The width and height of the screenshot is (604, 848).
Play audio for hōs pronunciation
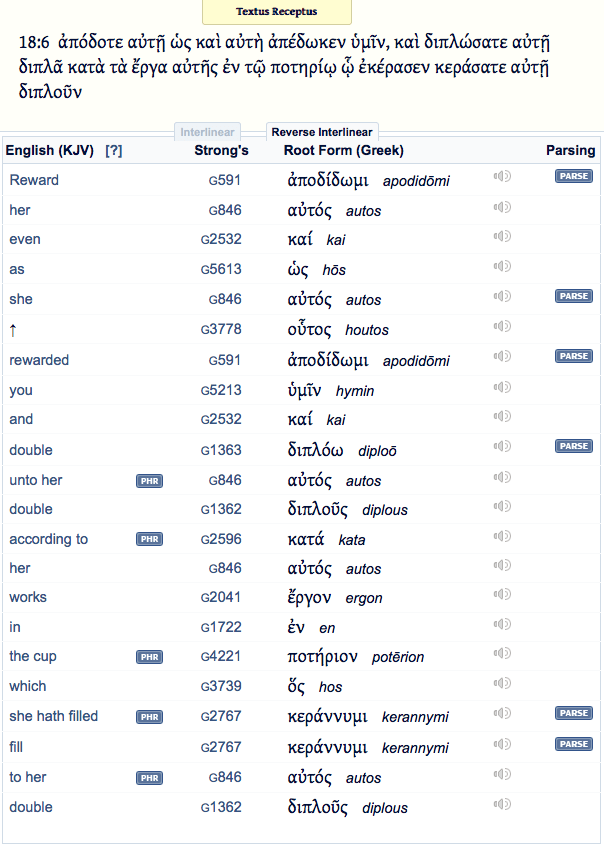pyautogui.click(x=502, y=267)
